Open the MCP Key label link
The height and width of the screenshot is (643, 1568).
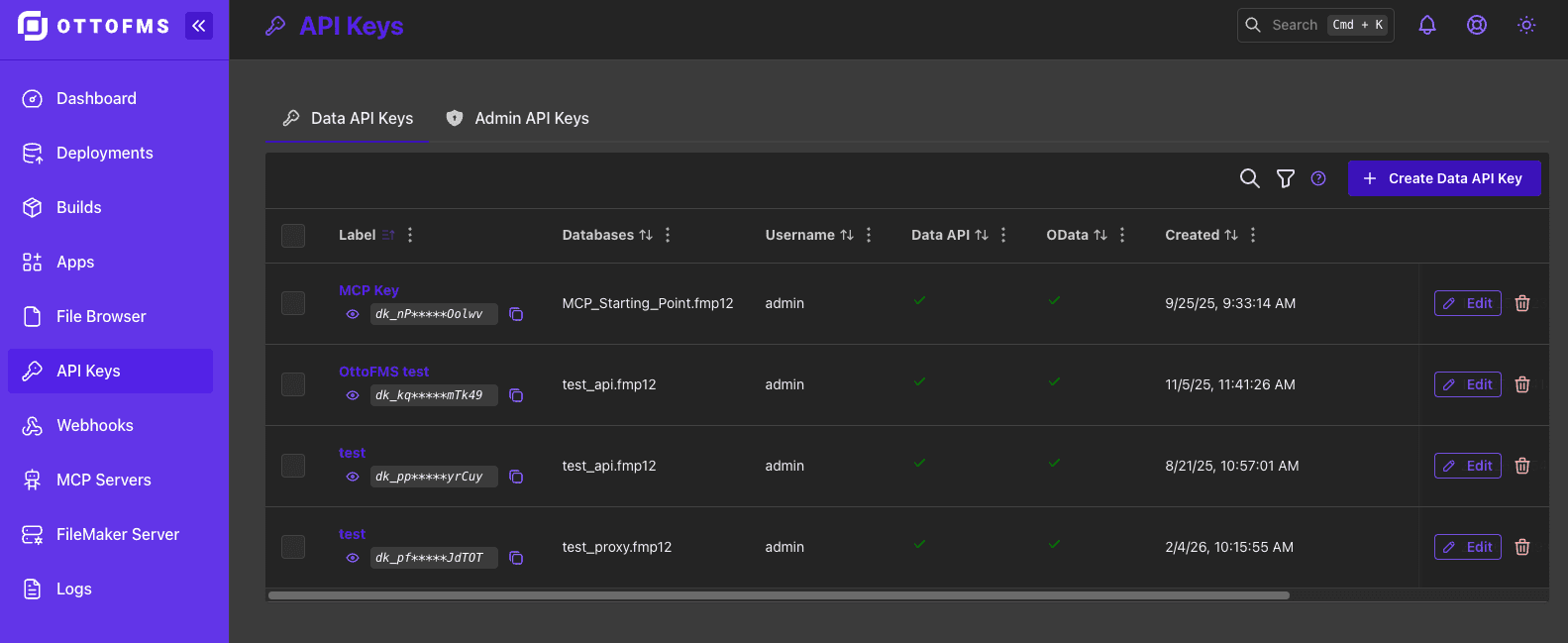tap(368, 290)
